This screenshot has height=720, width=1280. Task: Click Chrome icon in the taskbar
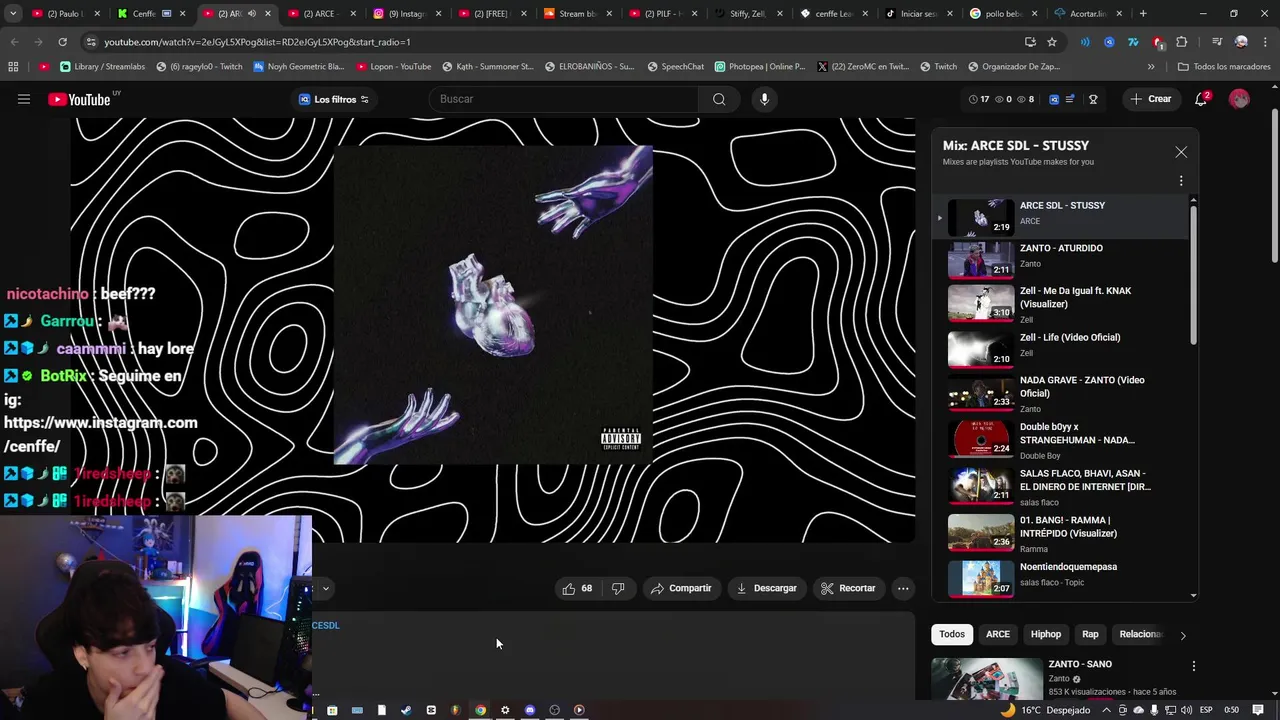click(480, 710)
